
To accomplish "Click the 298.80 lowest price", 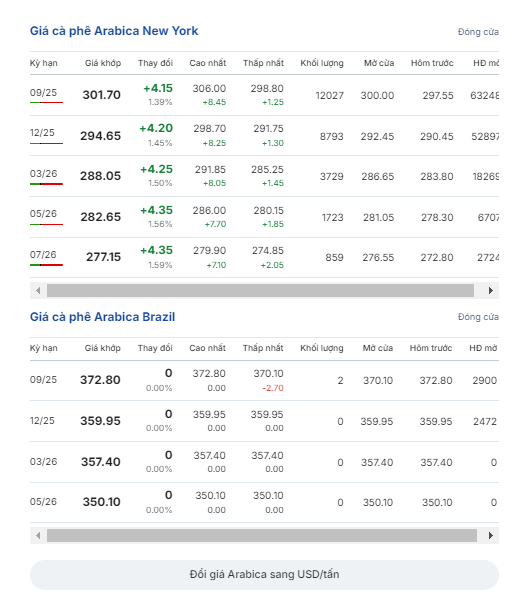I will tap(267, 89).
